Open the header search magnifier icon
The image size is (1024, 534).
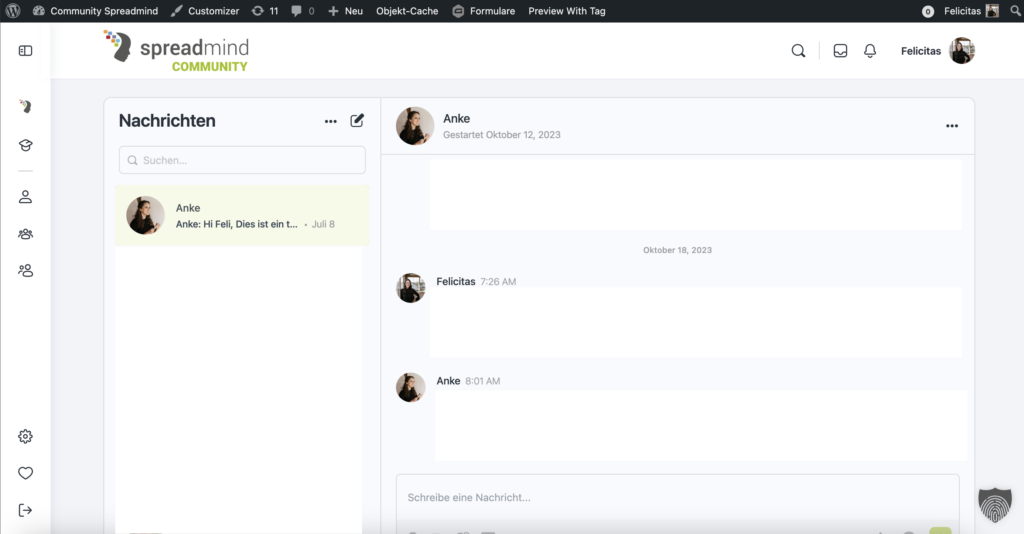(x=798, y=51)
